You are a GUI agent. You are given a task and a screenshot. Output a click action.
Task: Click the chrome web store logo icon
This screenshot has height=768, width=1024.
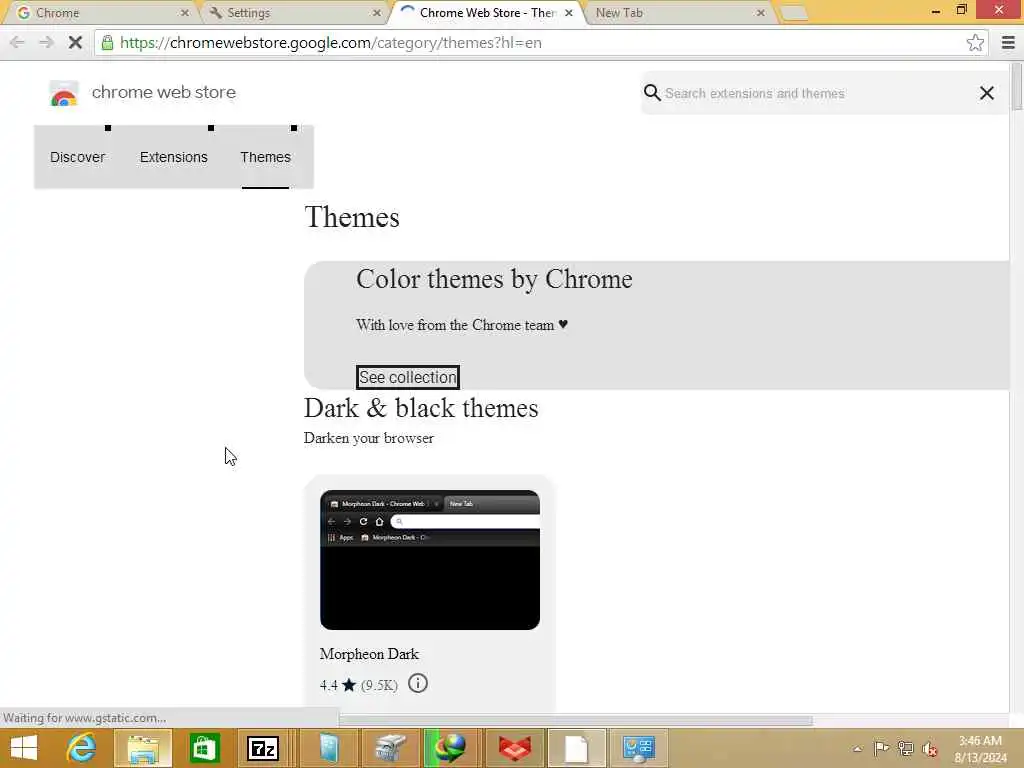coord(64,93)
